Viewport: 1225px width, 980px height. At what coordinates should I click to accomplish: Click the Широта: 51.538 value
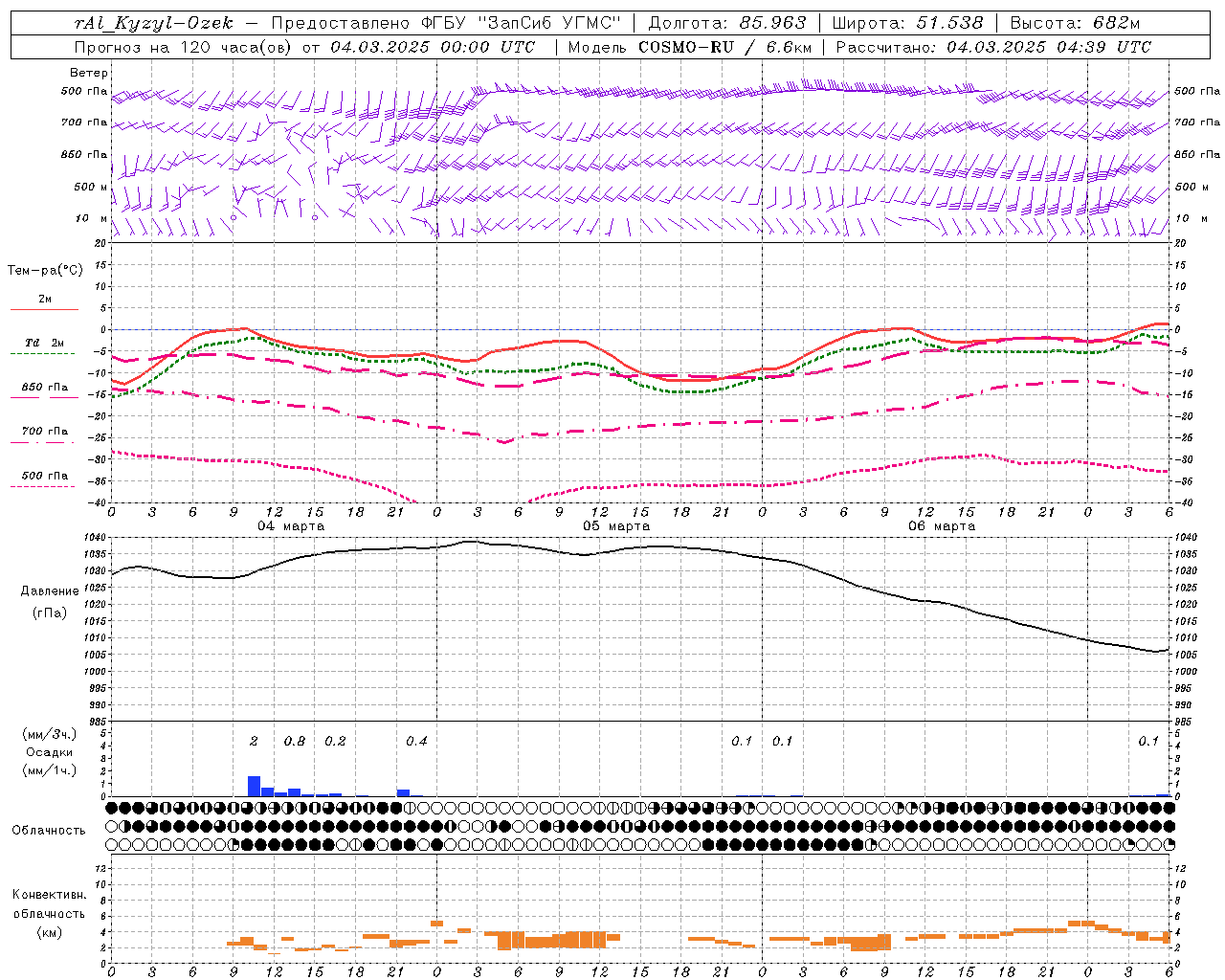(x=907, y=23)
